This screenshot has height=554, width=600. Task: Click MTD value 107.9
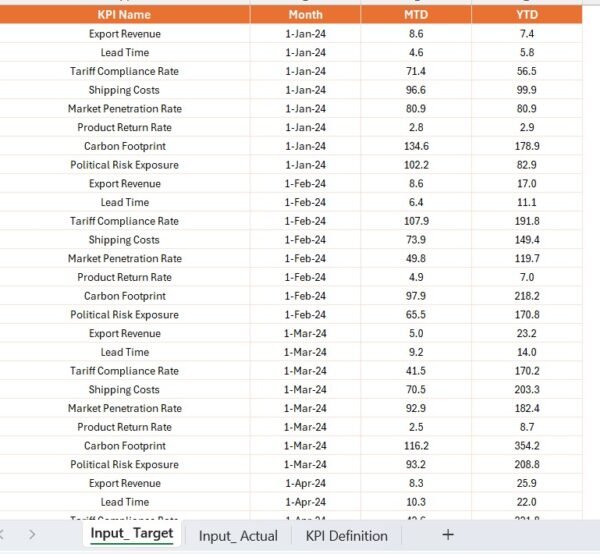pos(416,221)
